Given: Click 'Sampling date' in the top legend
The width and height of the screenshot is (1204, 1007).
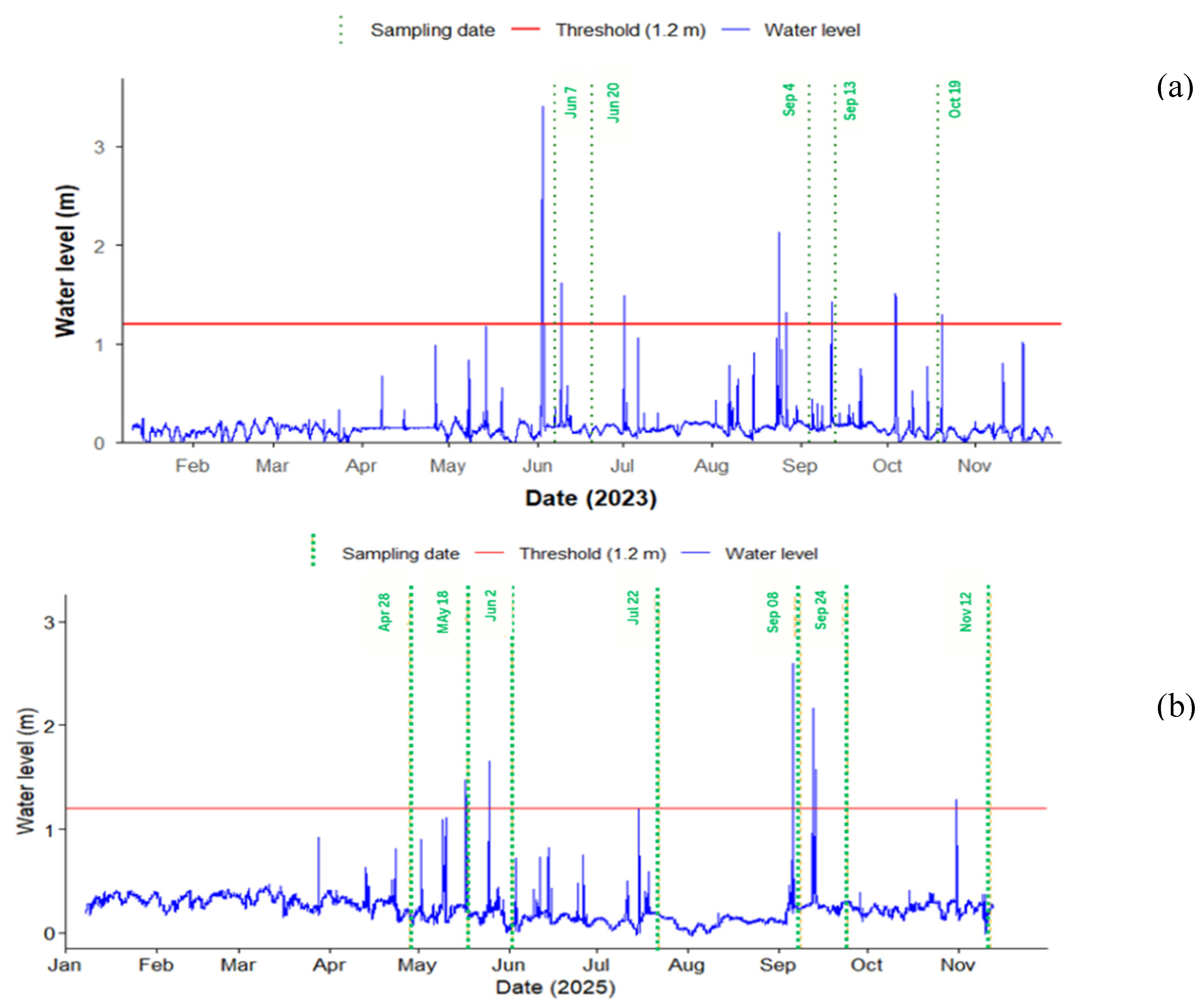Looking at the screenshot, I should (x=433, y=30).
